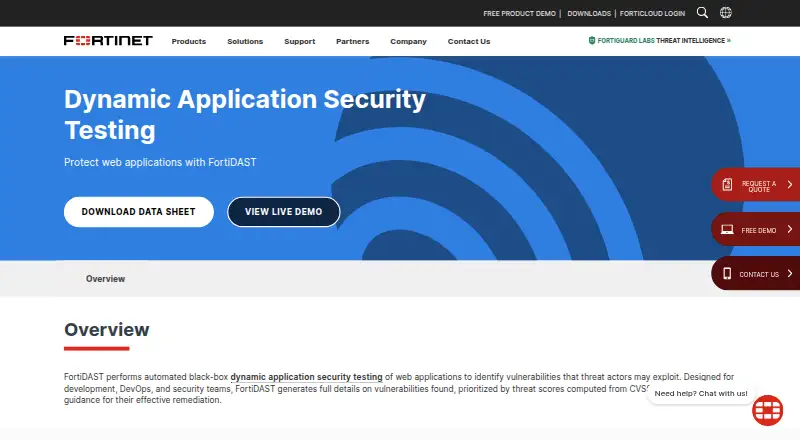Click the Fortinet logo
This screenshot has width=800, height=440.
pyautogui.click(x=108, y=41)
